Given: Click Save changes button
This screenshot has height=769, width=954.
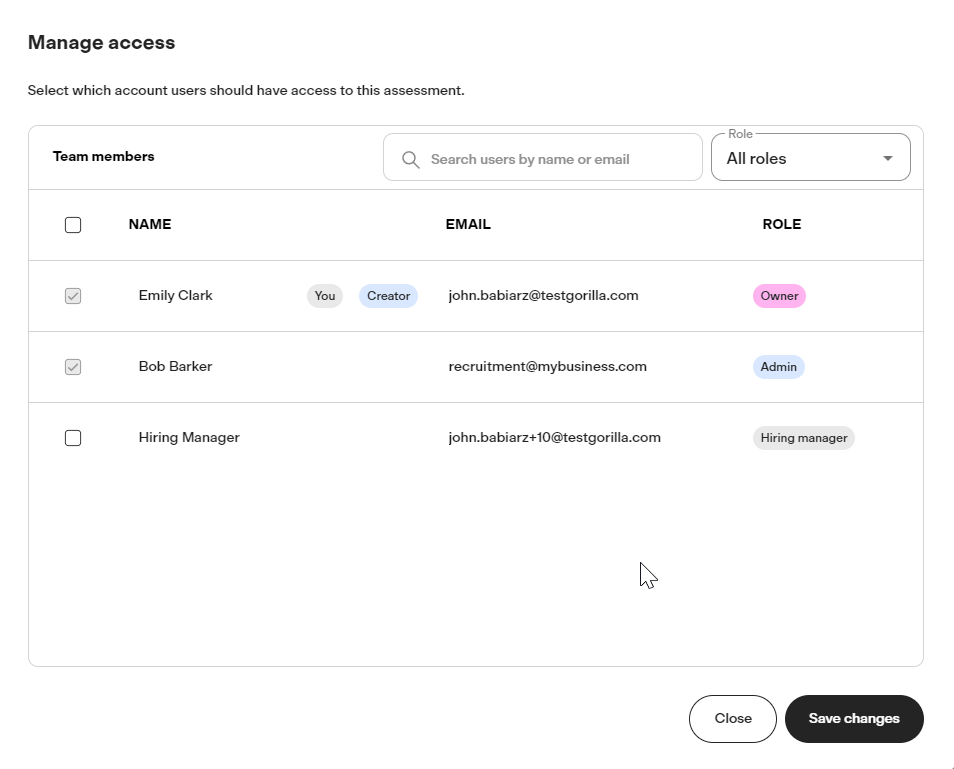Looking at the screenshot, I should pyautogui.click(x=854, y=719).
